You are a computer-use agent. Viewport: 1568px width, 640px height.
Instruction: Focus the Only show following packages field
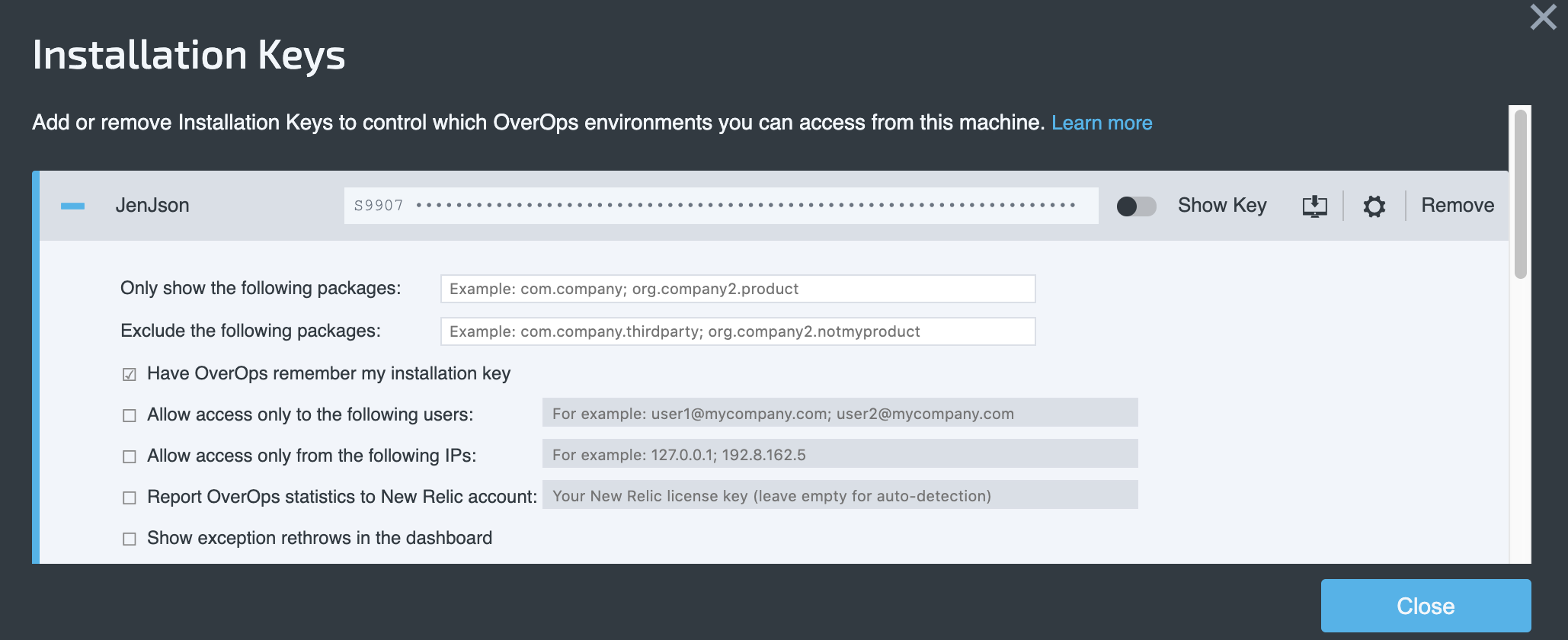pos(738,289)
